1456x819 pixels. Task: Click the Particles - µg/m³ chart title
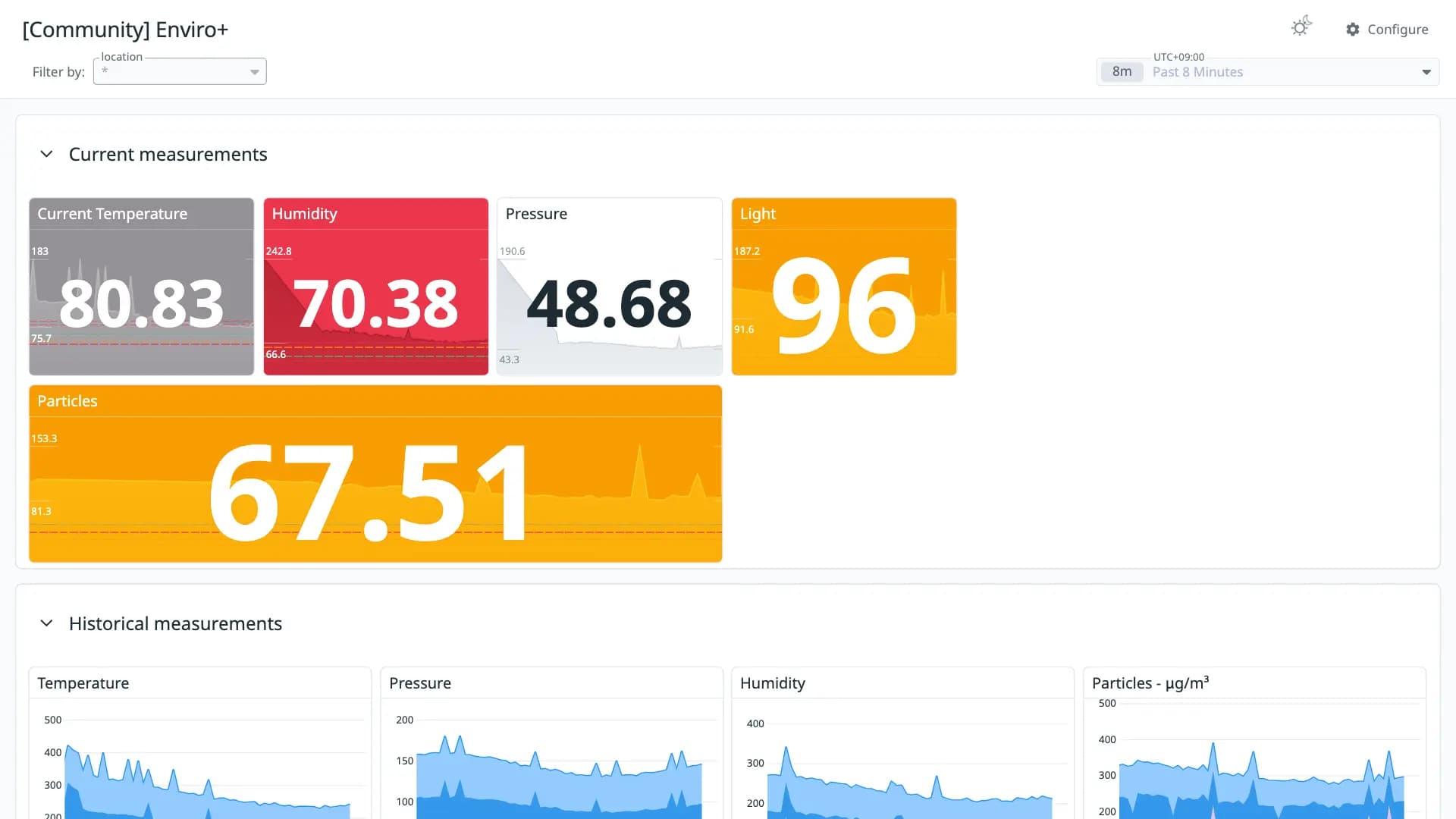tap(1150, 682)
